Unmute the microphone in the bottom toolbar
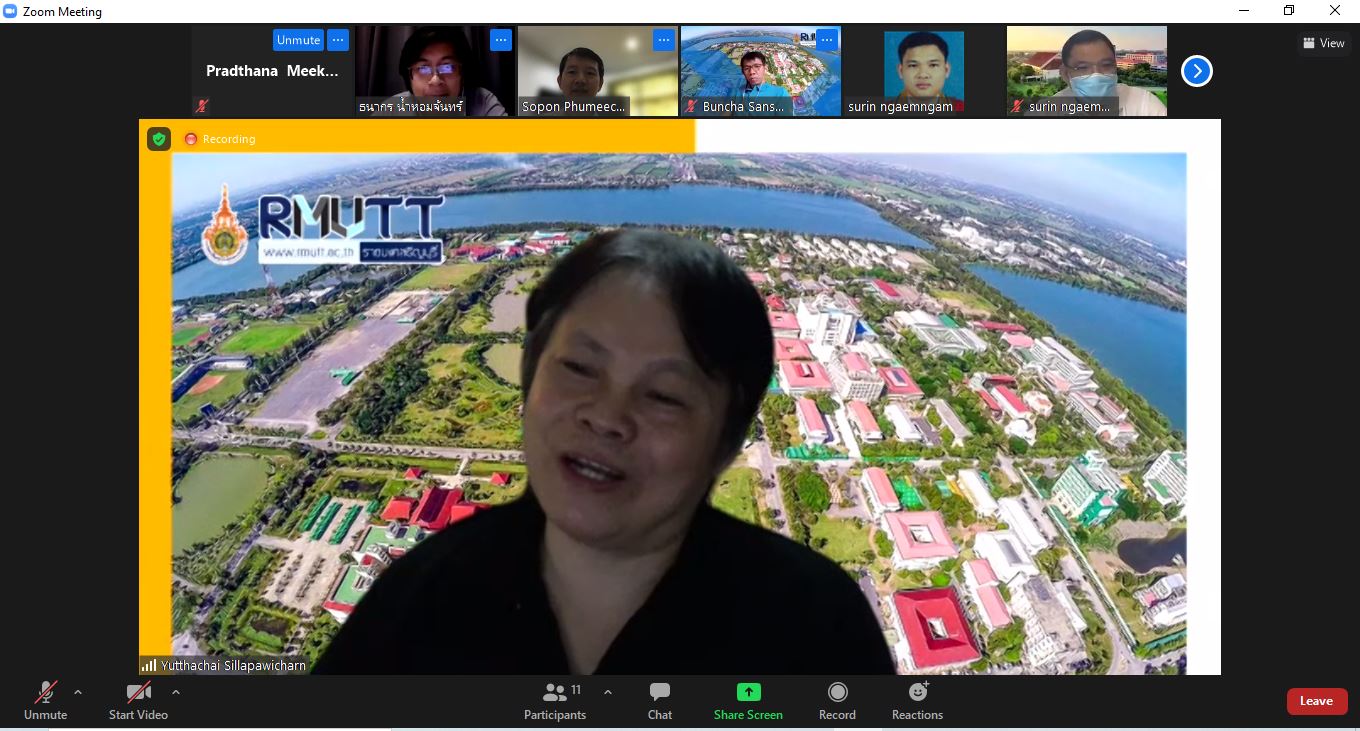Screen dimensions: 1360x731 pyautogui.click(x=45, y=700)
